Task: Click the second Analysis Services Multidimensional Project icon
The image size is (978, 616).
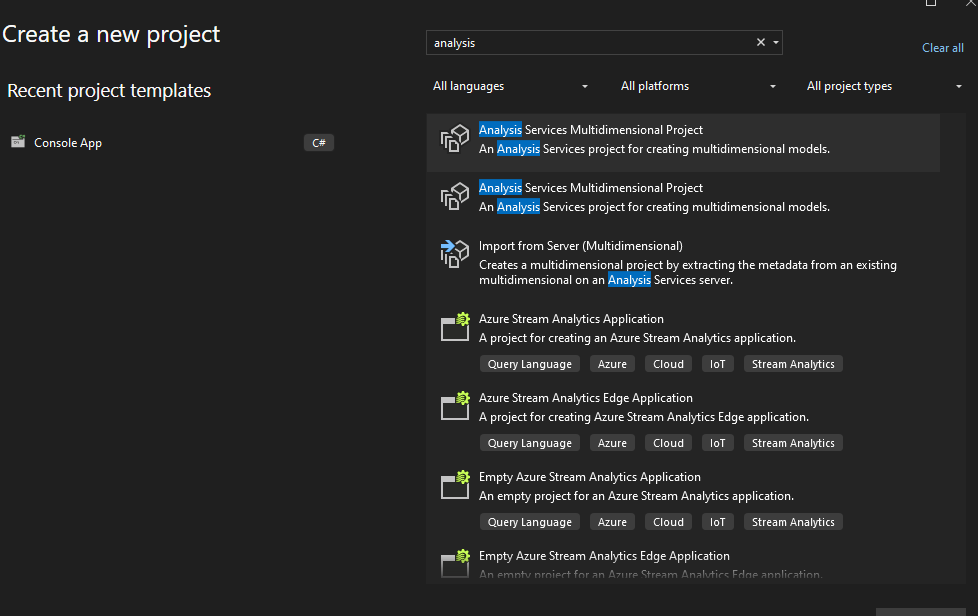Action: point(455,196)
